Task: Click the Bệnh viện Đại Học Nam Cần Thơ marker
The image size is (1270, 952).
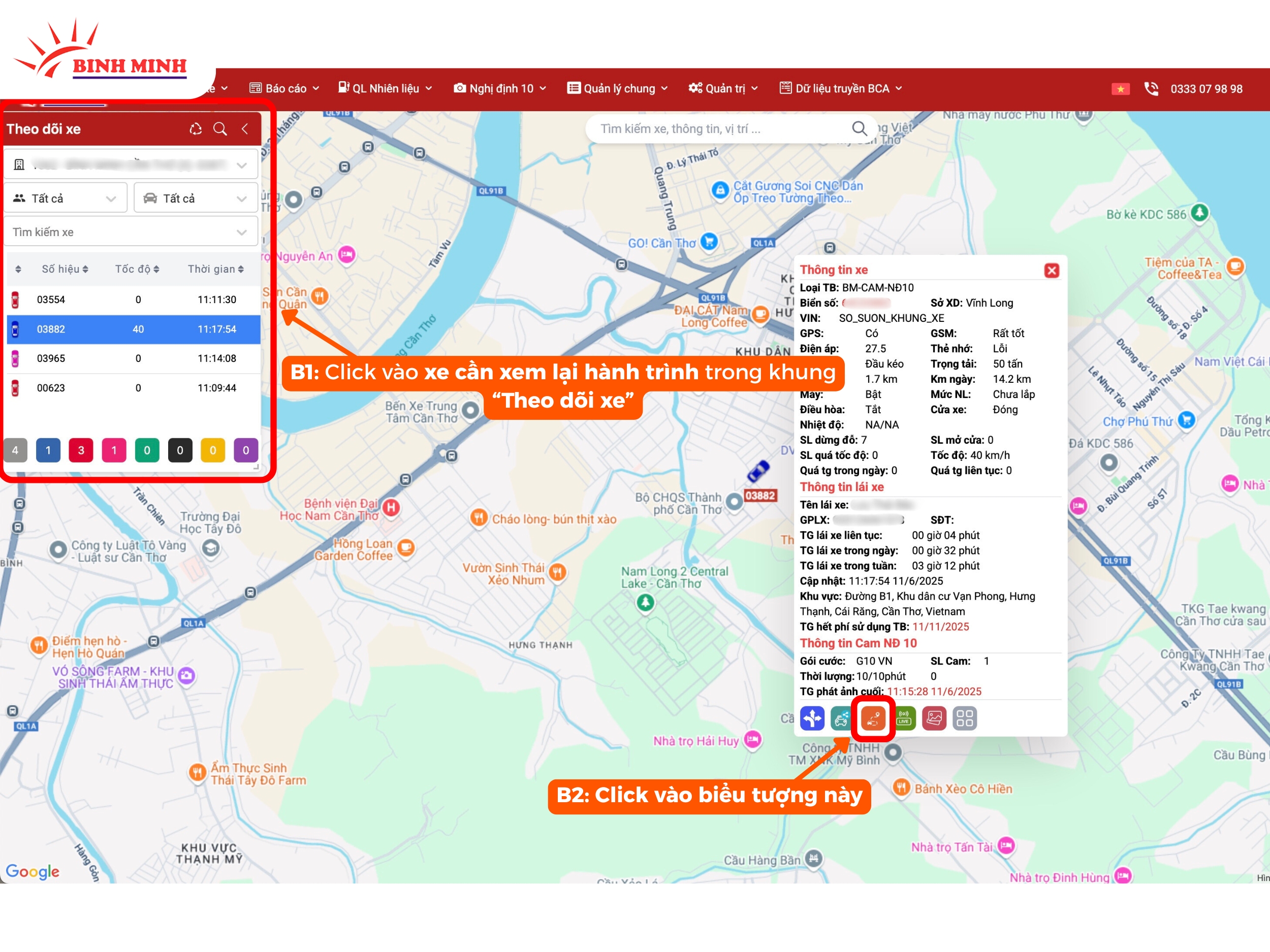Action: tap(391, 508)
